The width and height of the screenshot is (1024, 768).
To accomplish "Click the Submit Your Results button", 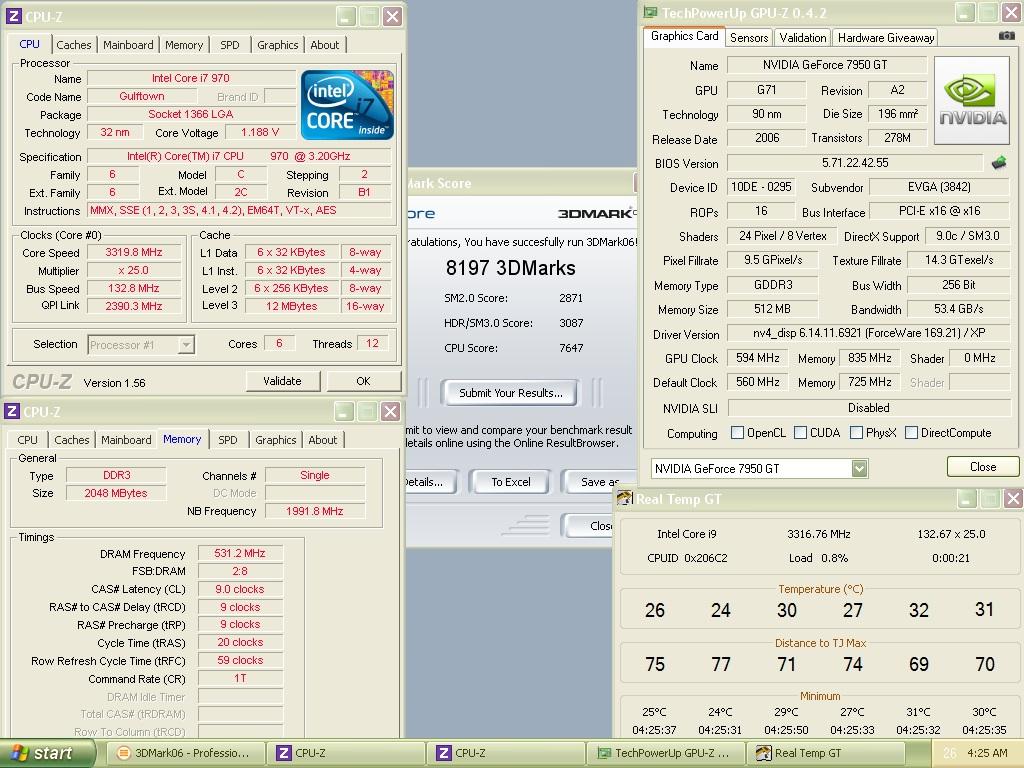I will click(509, 392).
